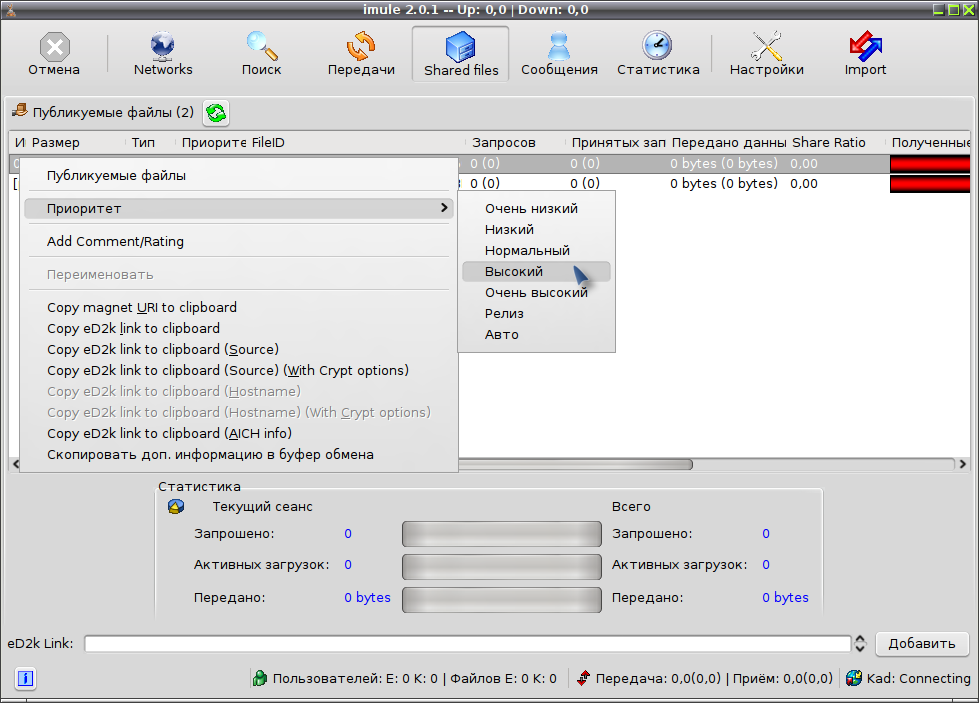Open Поиск magnifier icon

click(262, 46)
